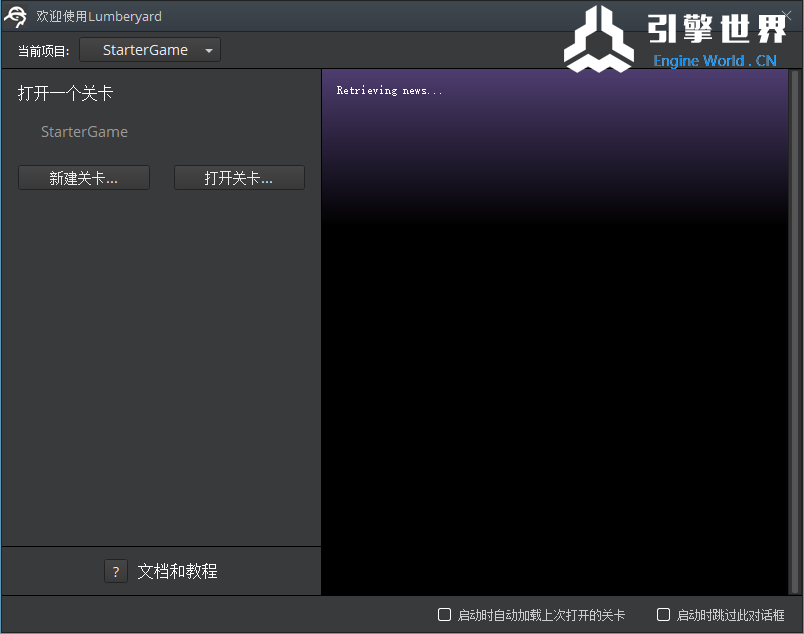Click the 'Retrieving news...' text

pyautogui.click(x=389, y=91)
